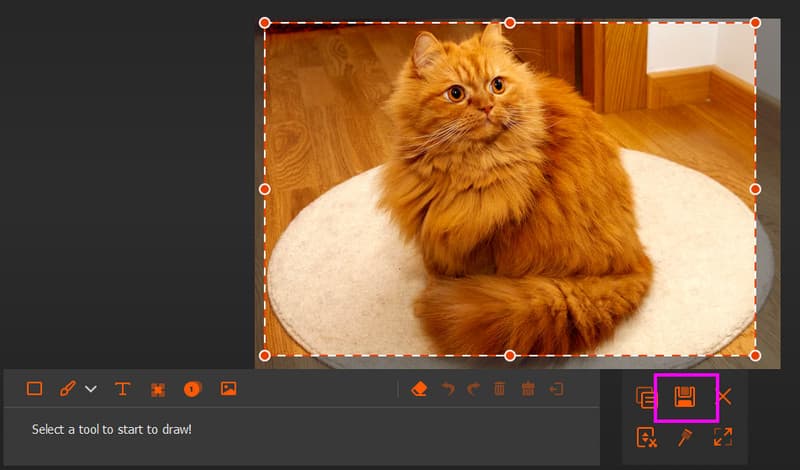Exit the editing toolbar

(x=557, y=389)
